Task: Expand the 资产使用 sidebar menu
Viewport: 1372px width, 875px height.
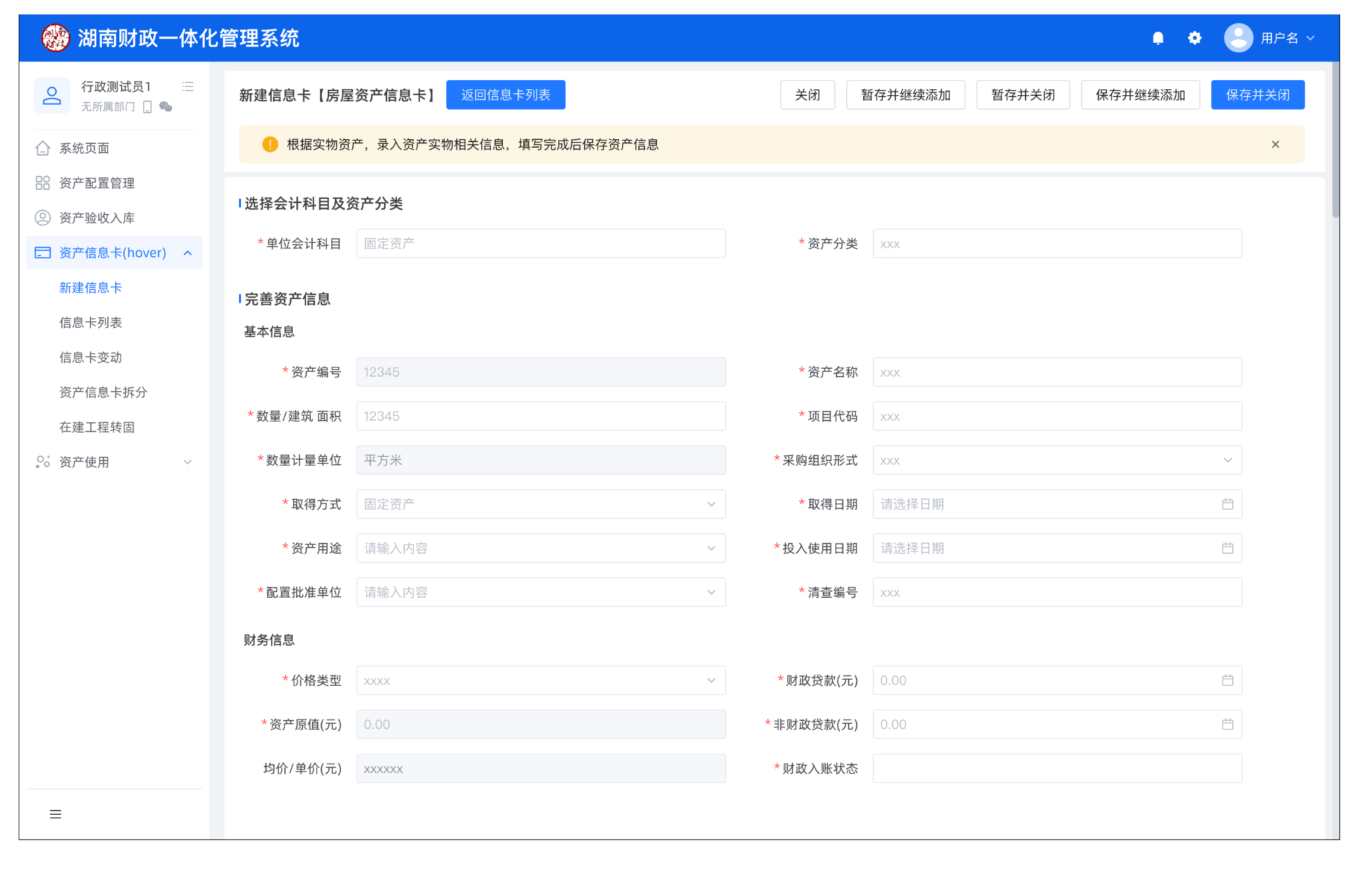Action: pyautogui.click(x=188, y=462)
